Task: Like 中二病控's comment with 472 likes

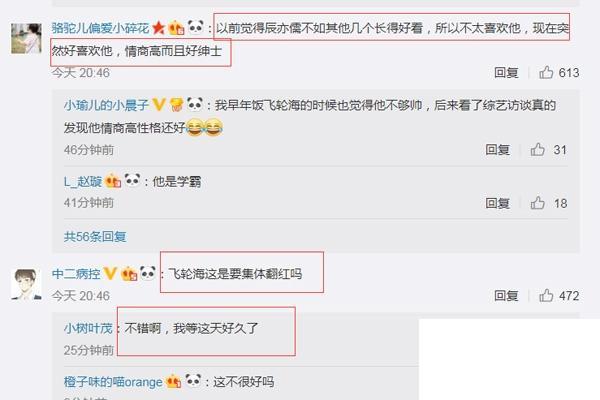Action: click(x=546, y=296)
